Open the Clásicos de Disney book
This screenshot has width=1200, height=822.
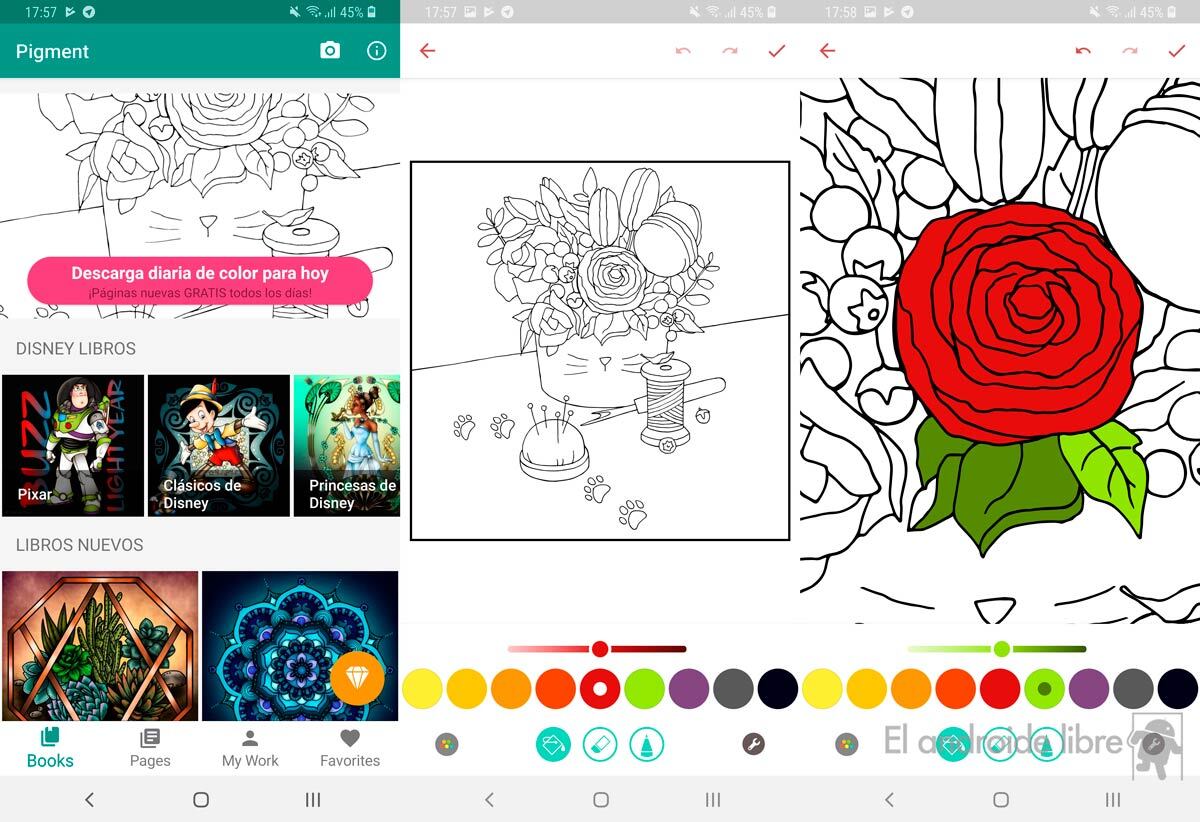(218, 446)
